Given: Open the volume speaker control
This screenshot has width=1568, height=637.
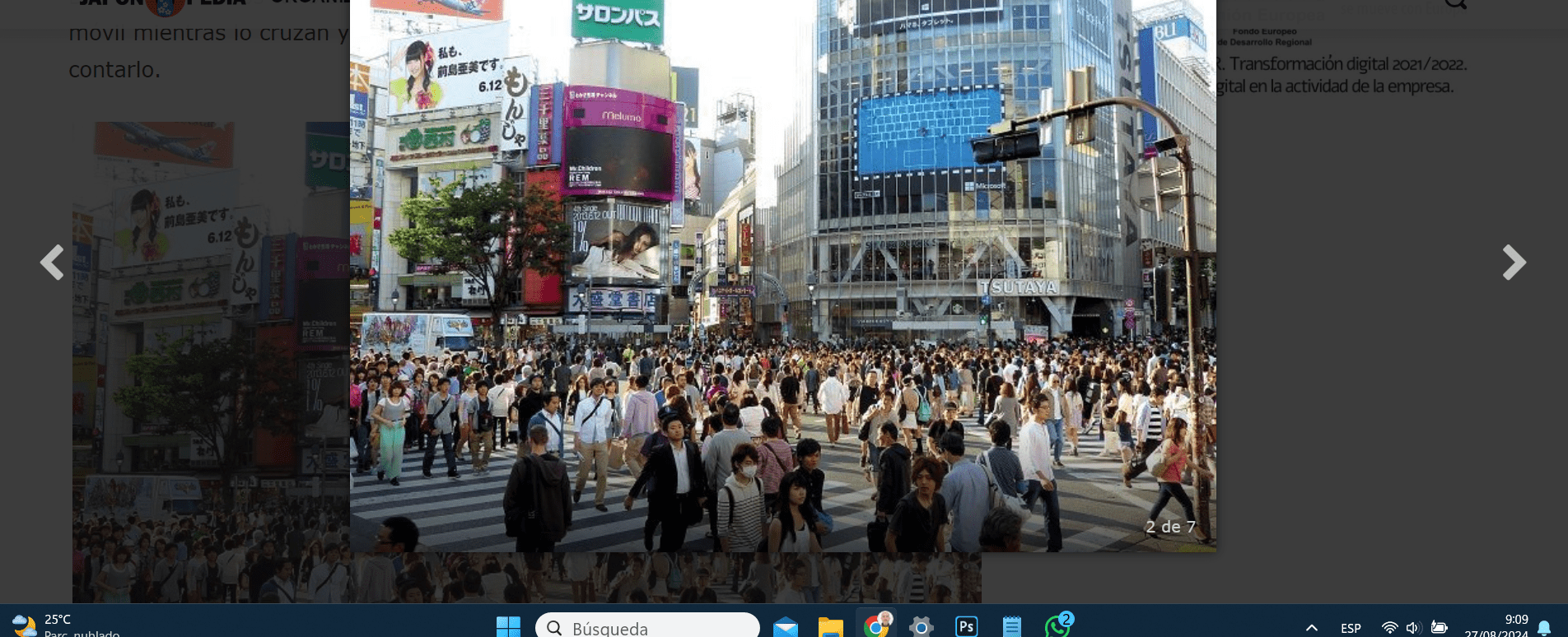Looking at the screenshot, I should coord(1413,628).
